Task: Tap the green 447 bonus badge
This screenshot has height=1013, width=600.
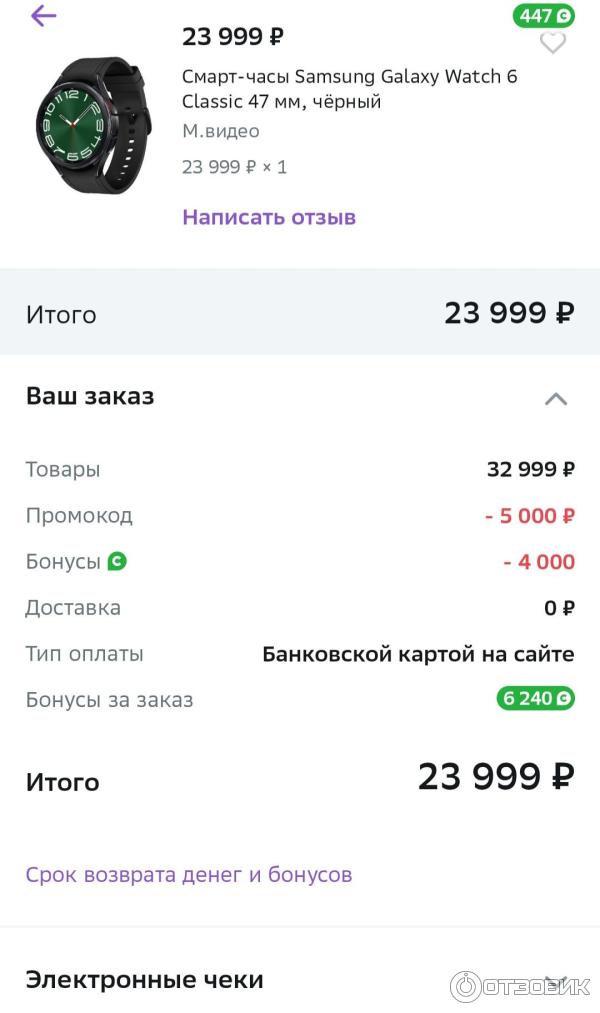Action: 544,16
